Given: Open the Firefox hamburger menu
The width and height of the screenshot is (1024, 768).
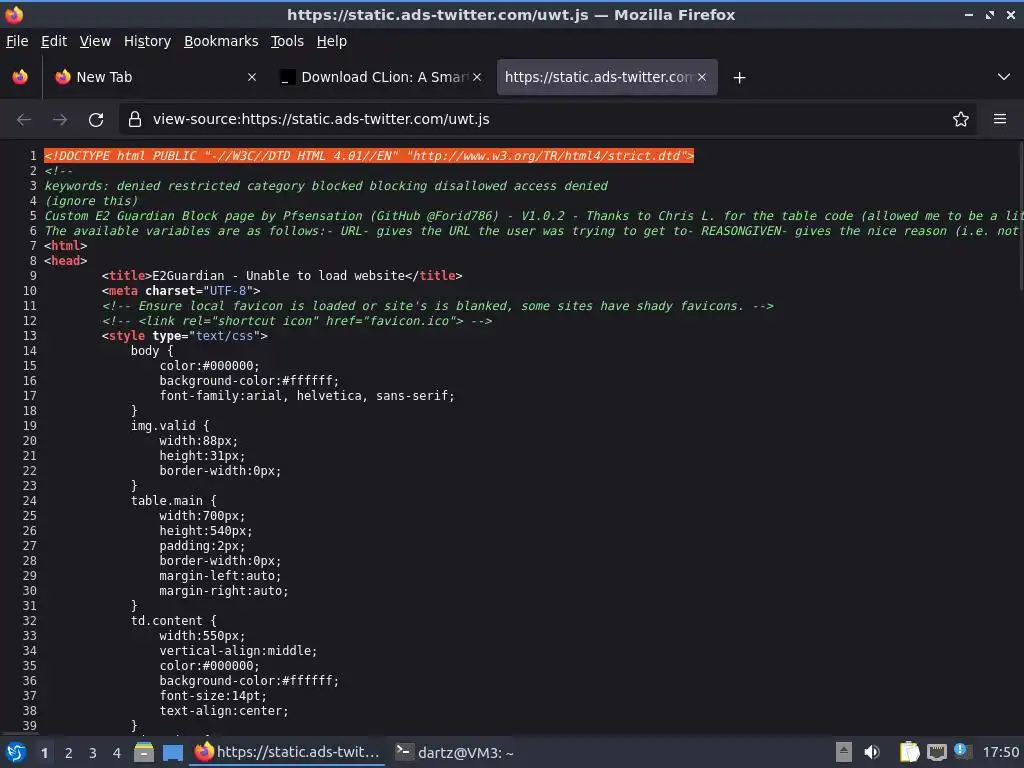Looking at the screenshot, I should coord(1000,119).
